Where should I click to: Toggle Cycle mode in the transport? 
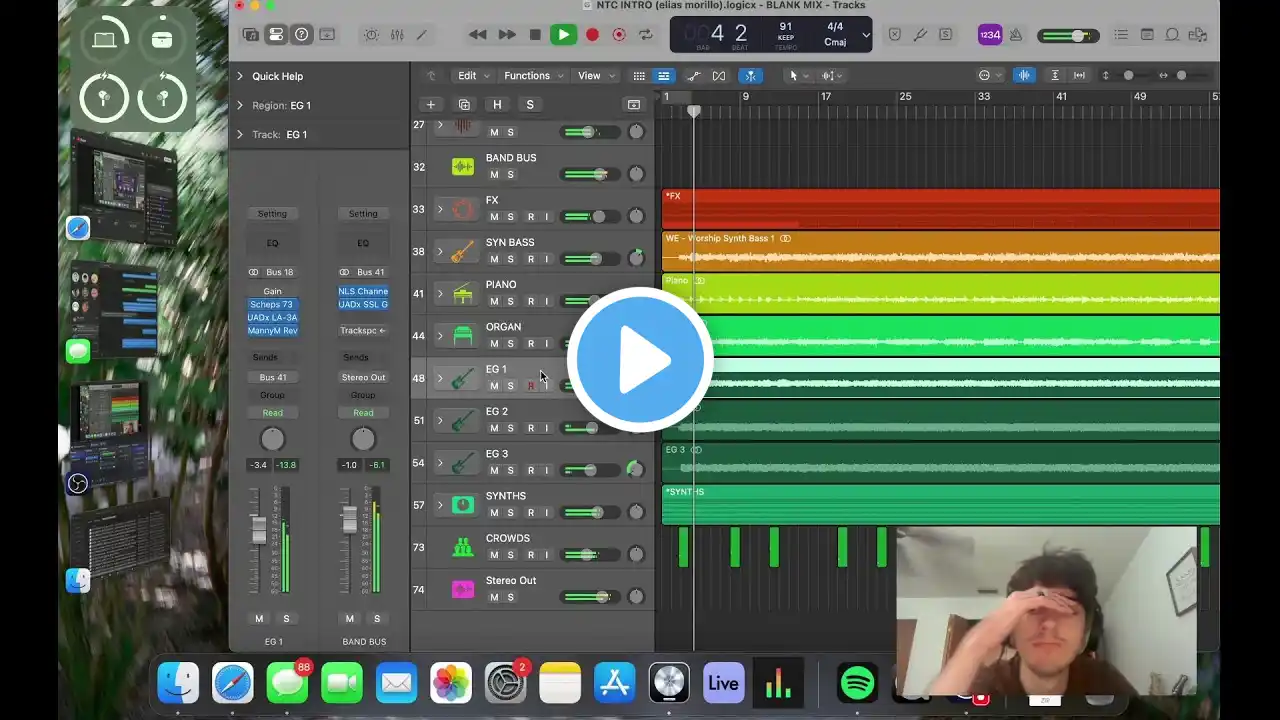tap(646, 35)
